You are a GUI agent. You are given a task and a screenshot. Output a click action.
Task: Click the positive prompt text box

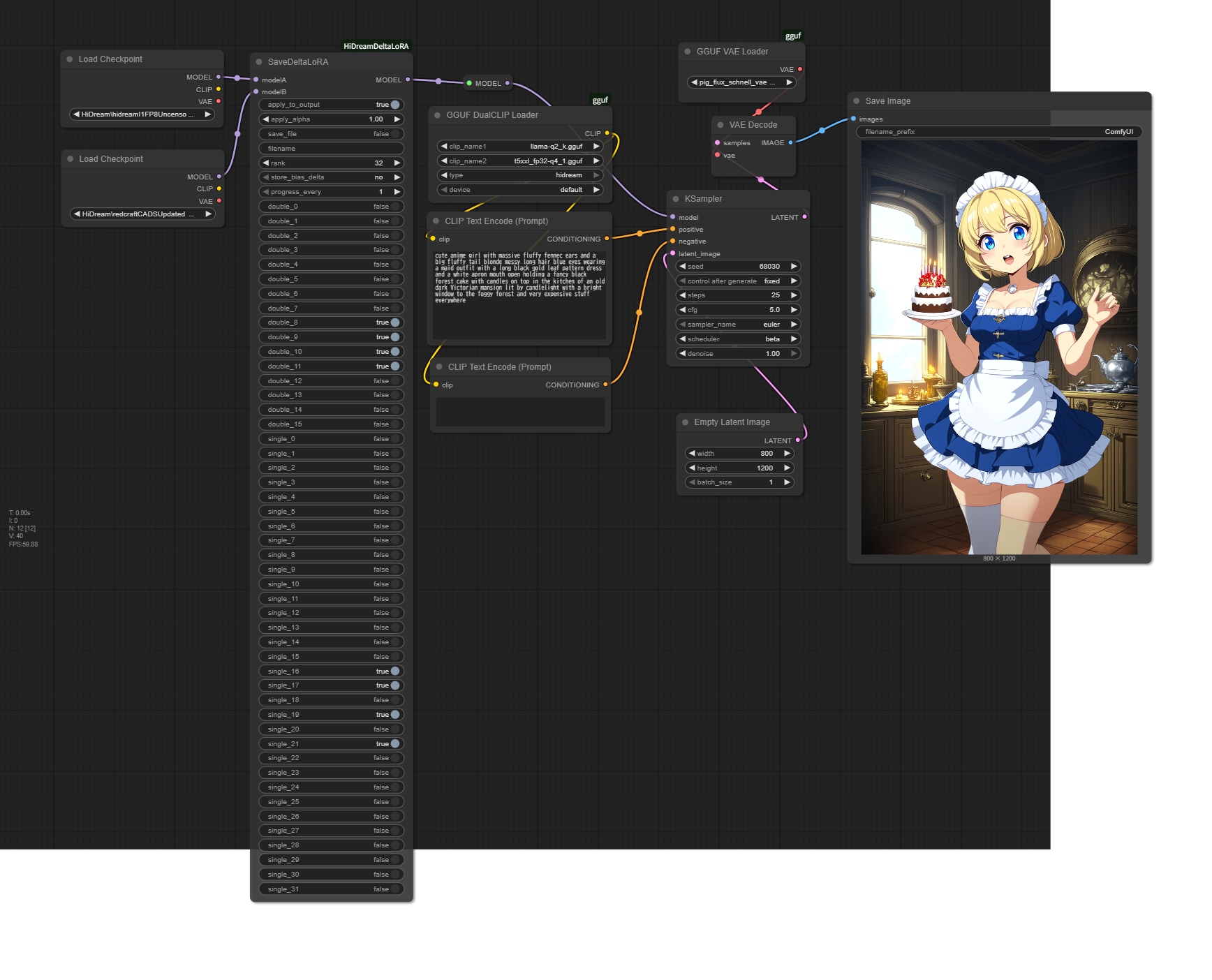[519, 295]
